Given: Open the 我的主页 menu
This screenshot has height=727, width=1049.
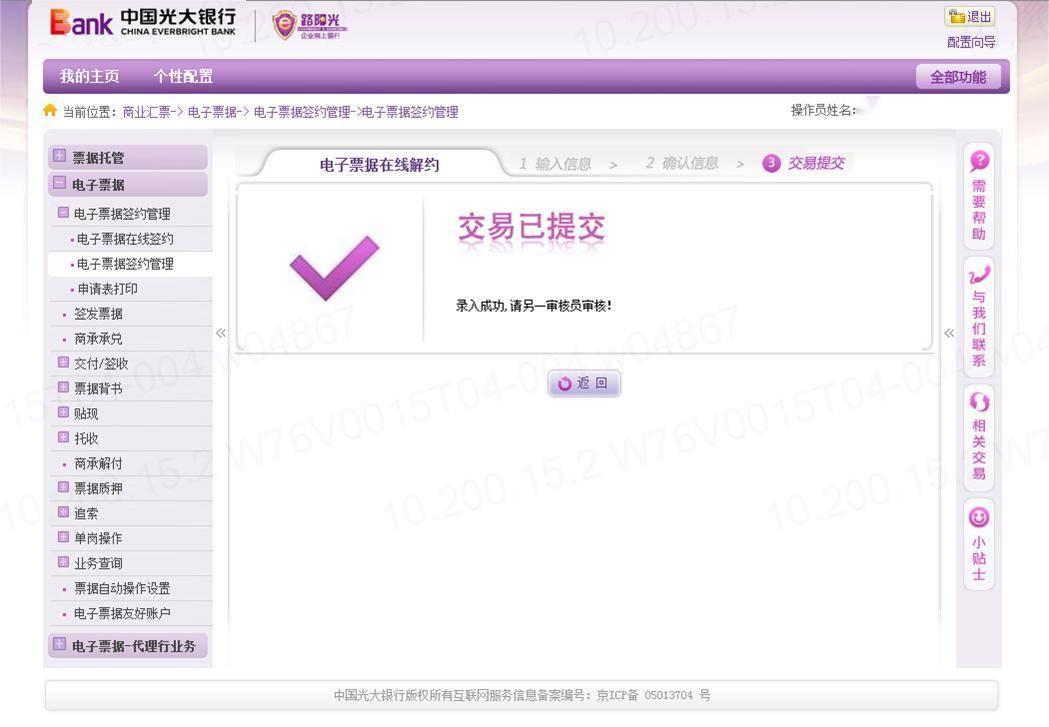Looking at the screenshot, I should coord(90,76).
